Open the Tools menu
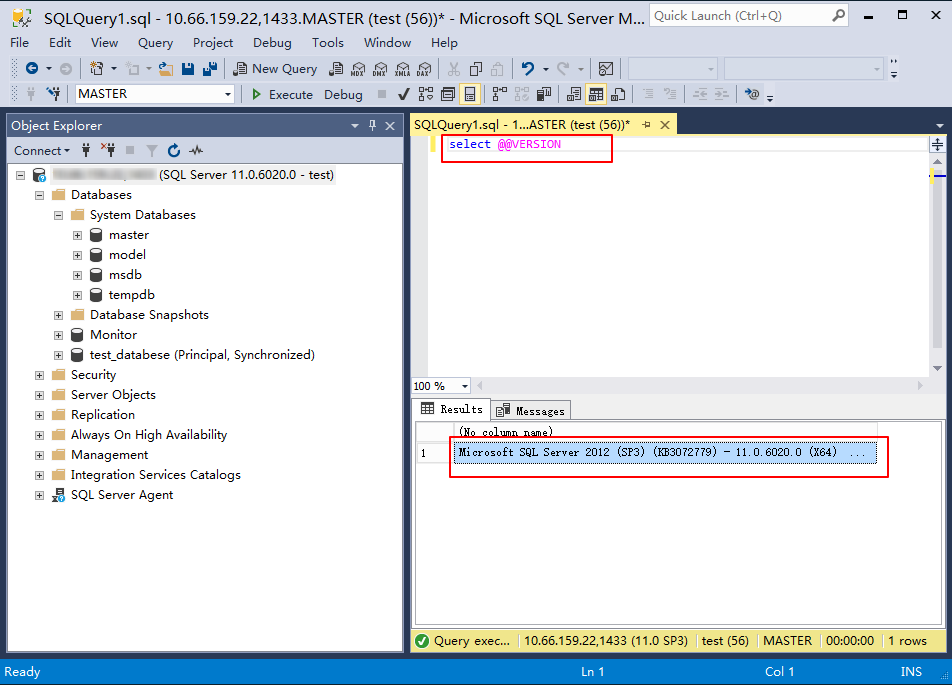952x685 pixels. pos(328,43)
